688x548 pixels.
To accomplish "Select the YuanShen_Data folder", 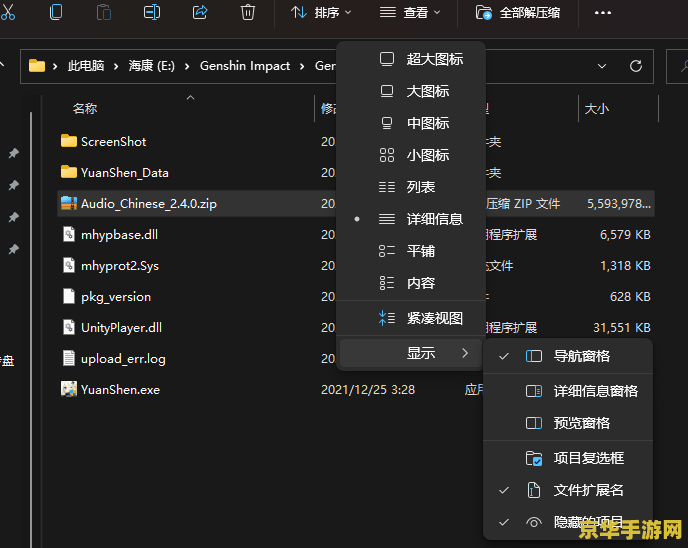I will 125,173.
